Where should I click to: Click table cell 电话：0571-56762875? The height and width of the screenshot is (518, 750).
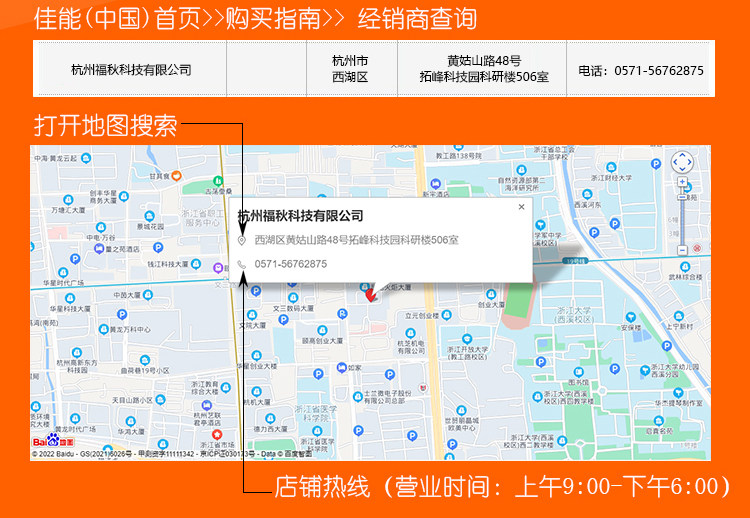pos(641,71)
